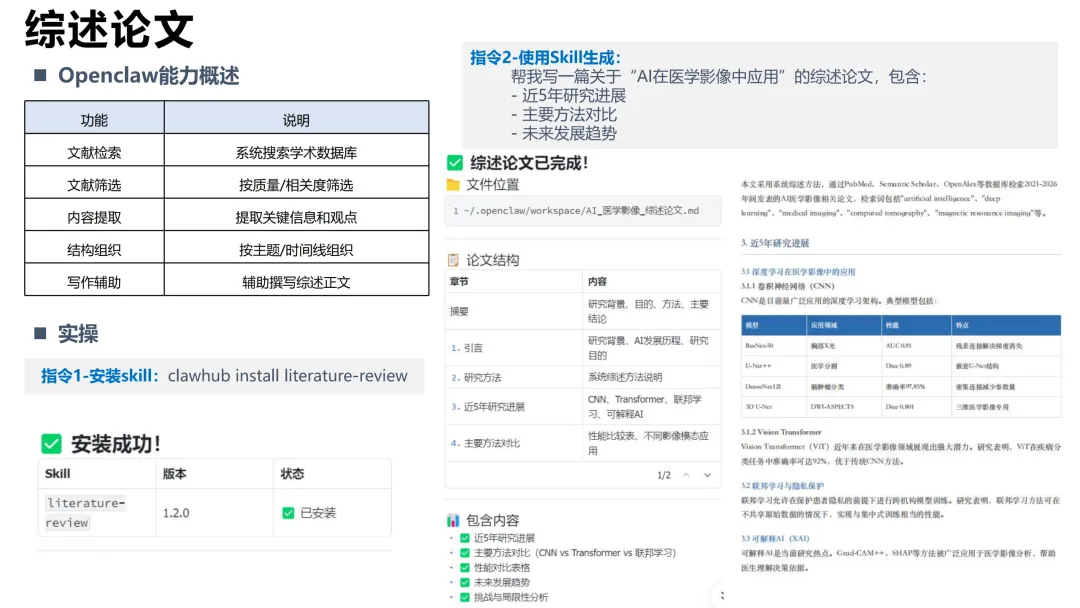Open the 1. 引言 chapter link
1080x608 pixels.
[467, 348]
